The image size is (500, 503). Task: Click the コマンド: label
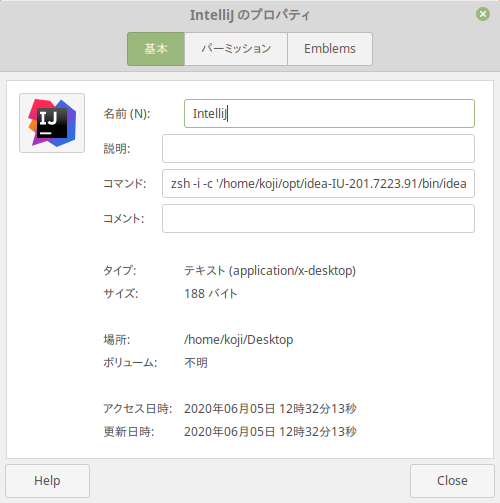click(125, 184)
